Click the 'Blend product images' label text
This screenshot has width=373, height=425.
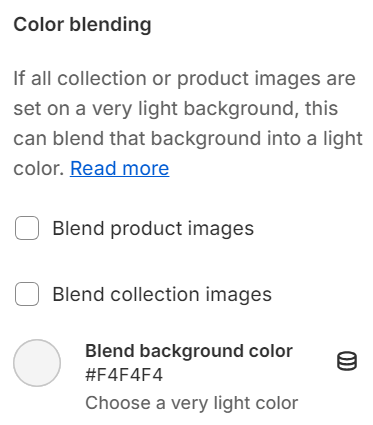[153, 229]
